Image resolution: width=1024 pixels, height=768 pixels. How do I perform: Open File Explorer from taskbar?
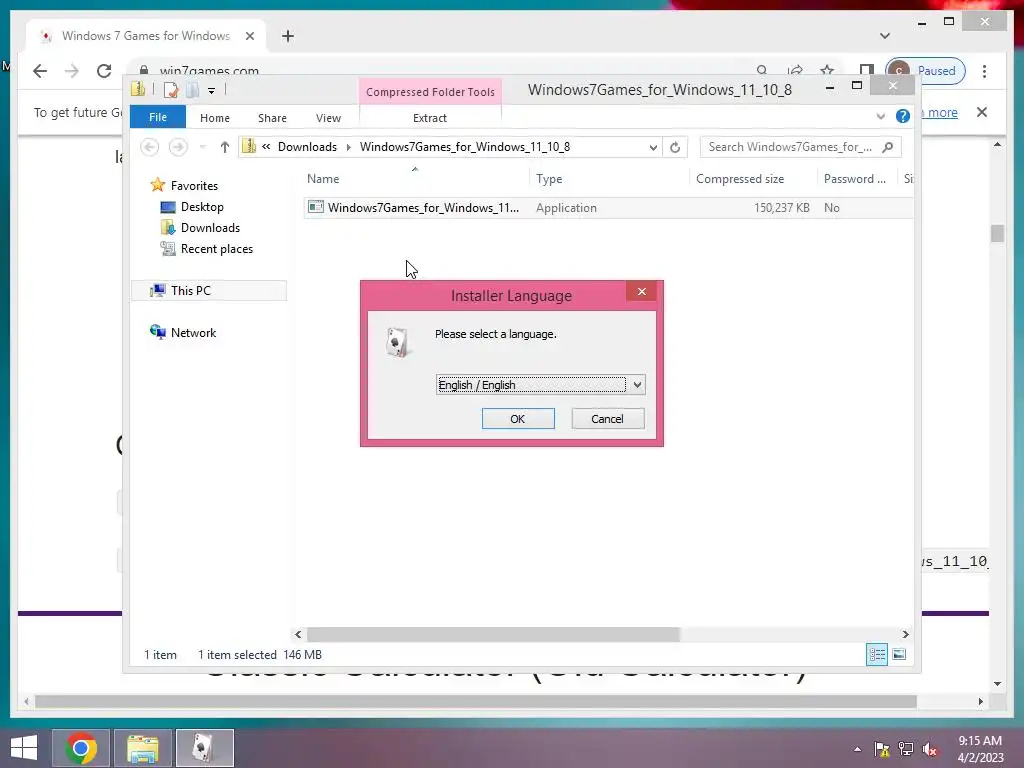[142, 748]
